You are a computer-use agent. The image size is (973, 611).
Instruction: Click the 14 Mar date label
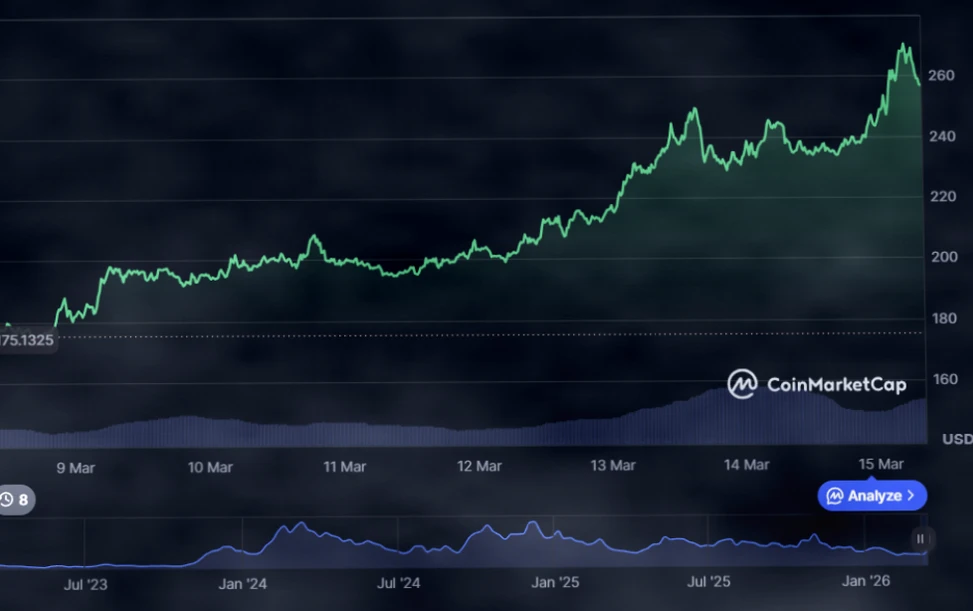[747, 465]
